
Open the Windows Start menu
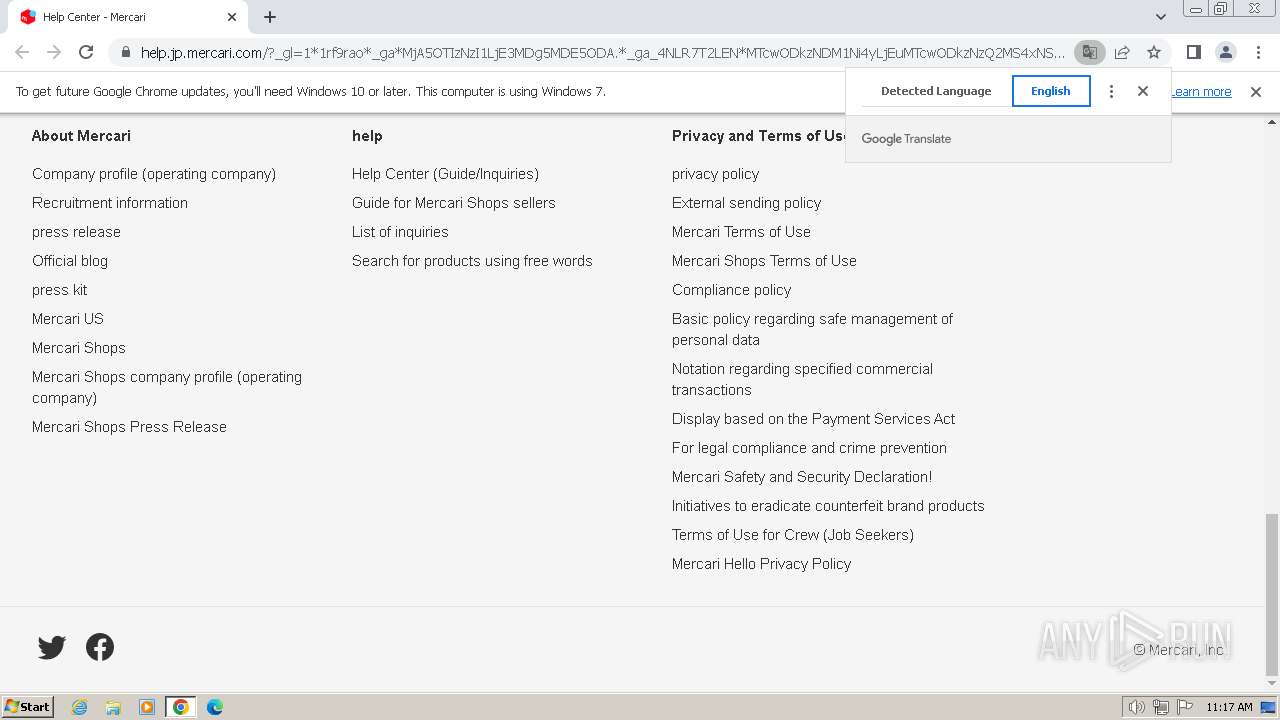[x=28, y=707]
